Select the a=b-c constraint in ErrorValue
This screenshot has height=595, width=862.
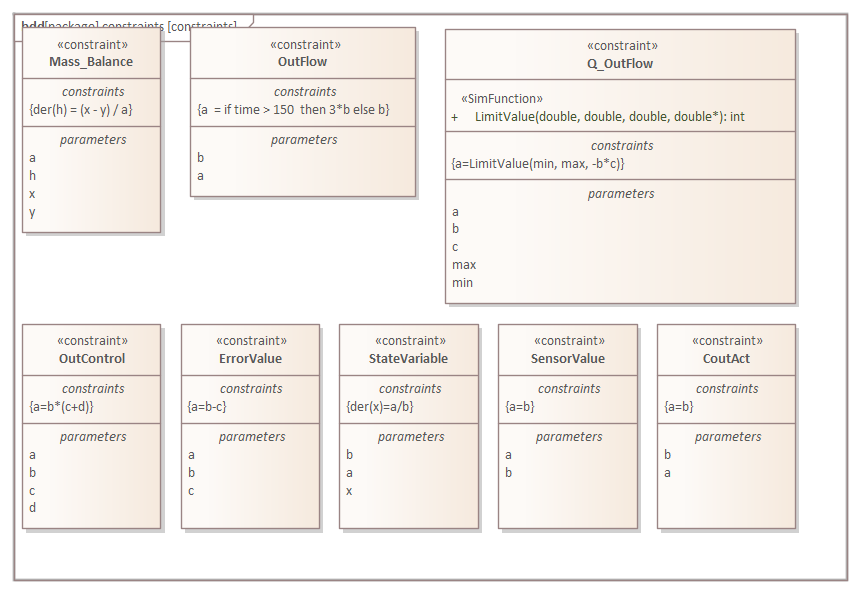point(207,406)
